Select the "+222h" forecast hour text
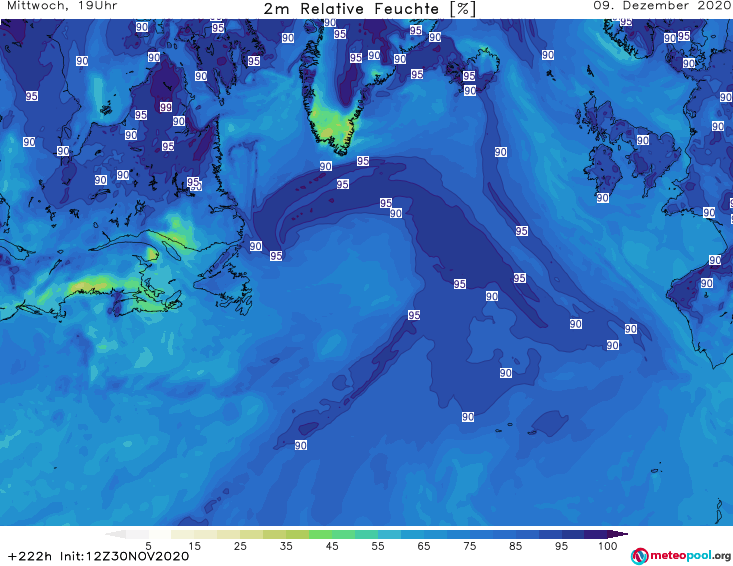 pos(30,556)
